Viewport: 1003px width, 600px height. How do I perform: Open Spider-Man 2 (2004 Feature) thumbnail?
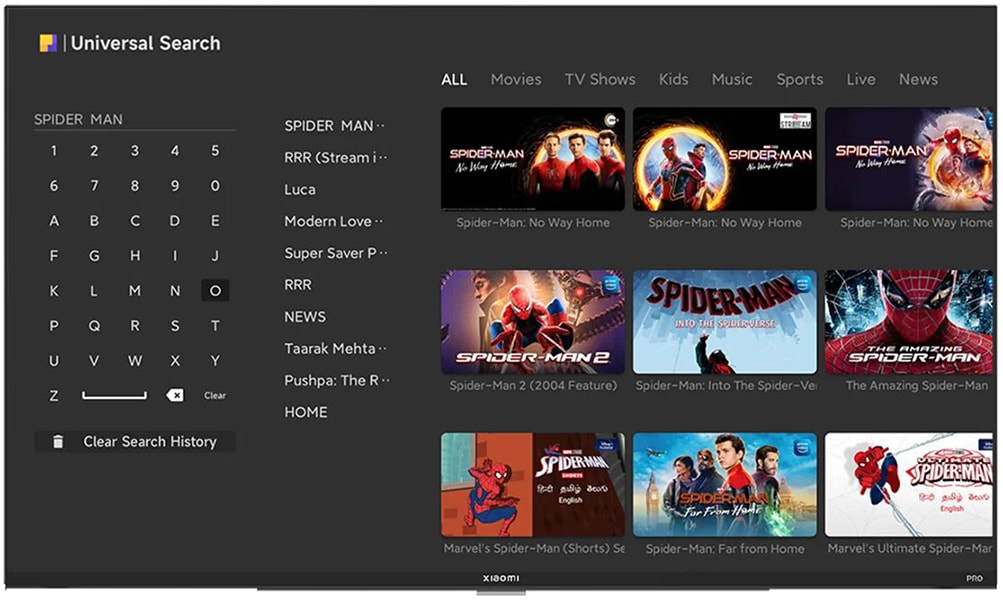click(x=532, y=322)
